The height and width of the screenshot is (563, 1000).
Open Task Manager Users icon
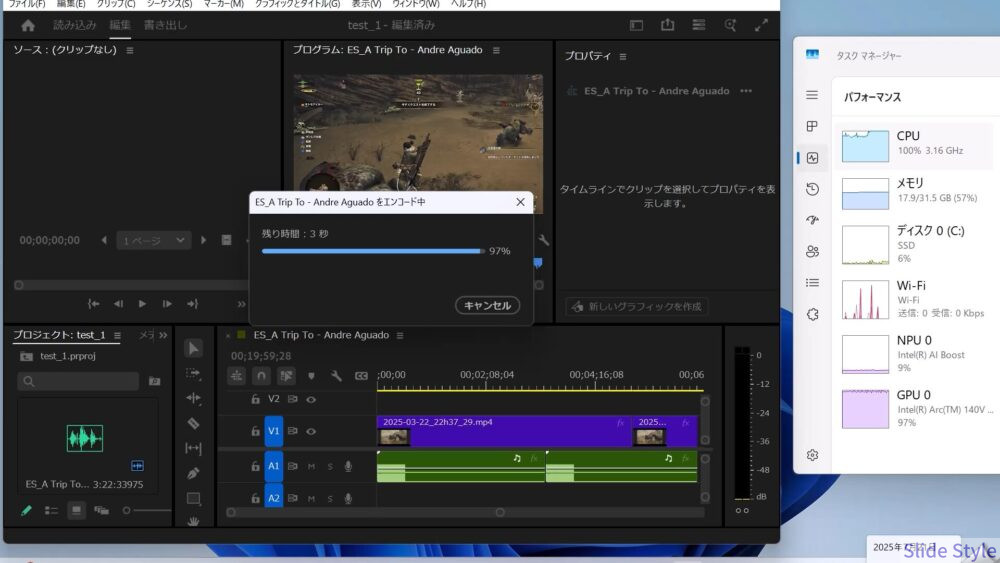(x=812, y=251)
